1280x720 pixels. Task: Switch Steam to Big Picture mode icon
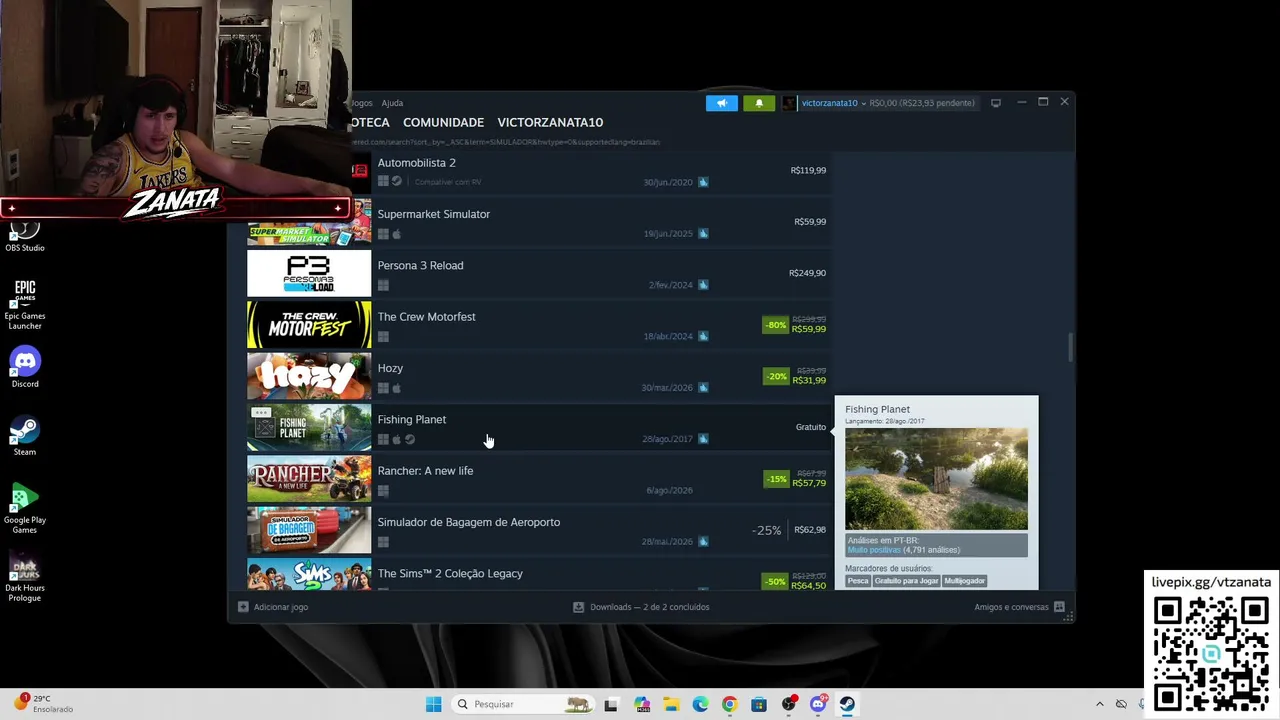[x=995, y=103]
